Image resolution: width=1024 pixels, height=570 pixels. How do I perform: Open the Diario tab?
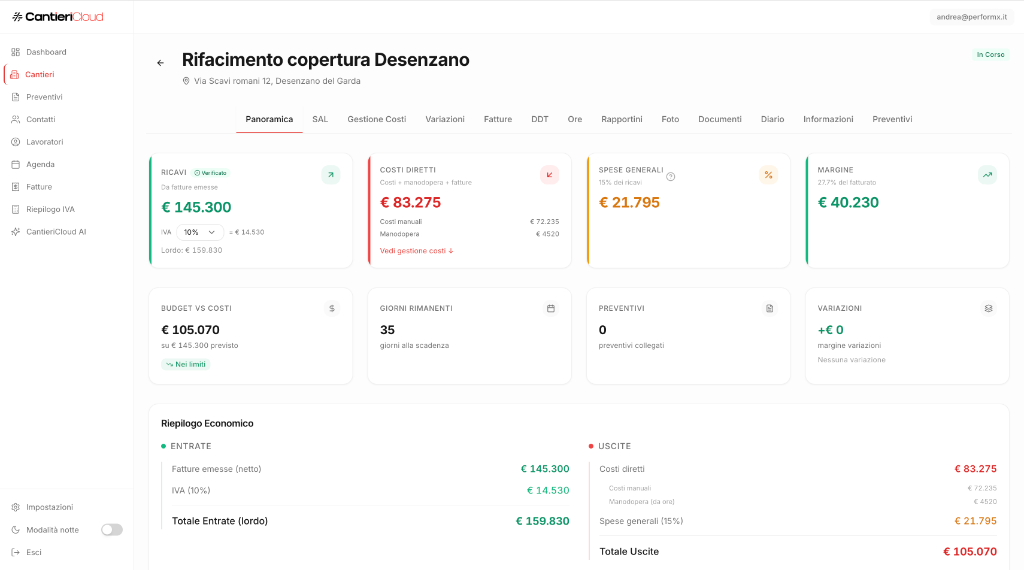click(x=773, y=119)
